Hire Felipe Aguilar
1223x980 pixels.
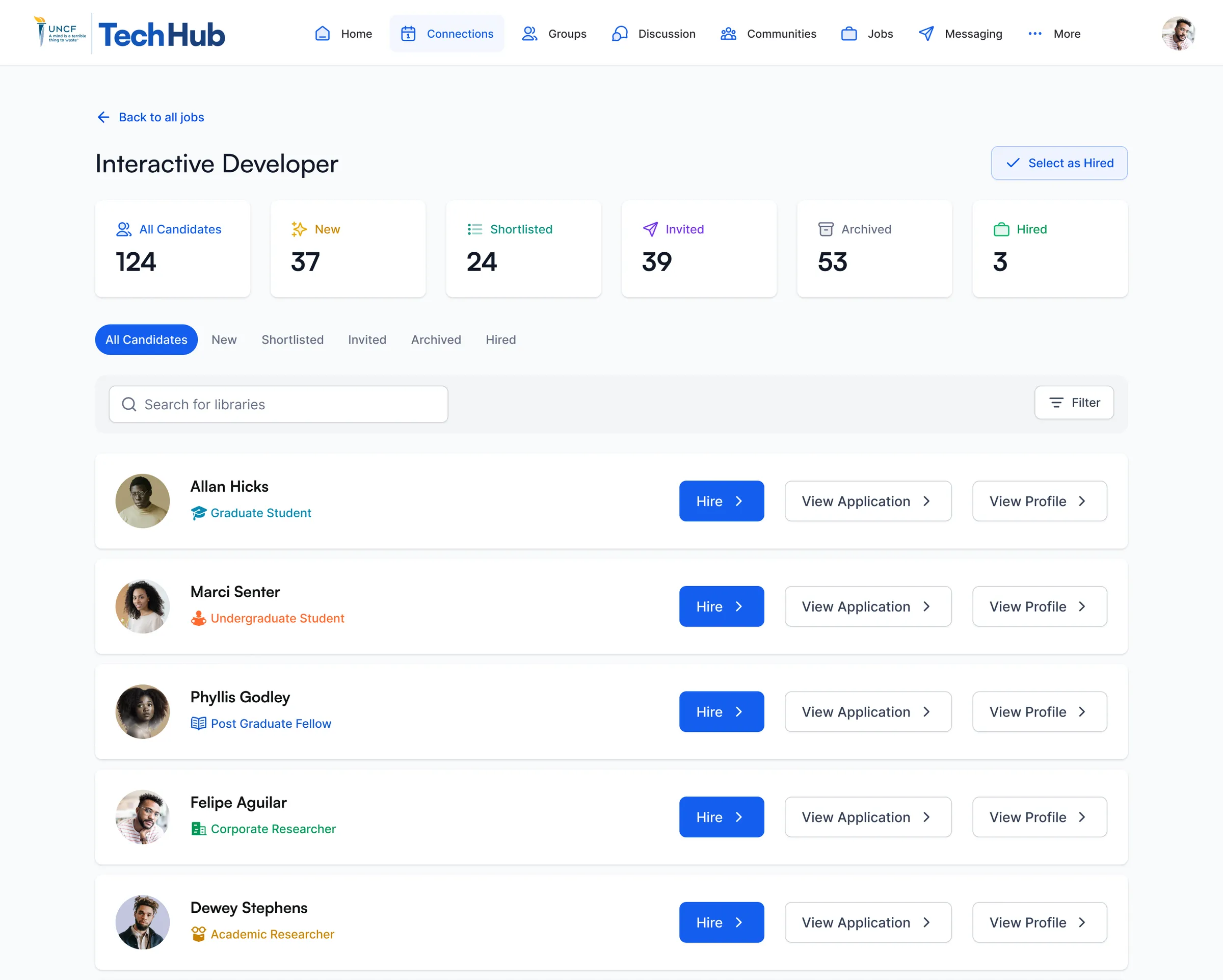(x=722, y=816)
